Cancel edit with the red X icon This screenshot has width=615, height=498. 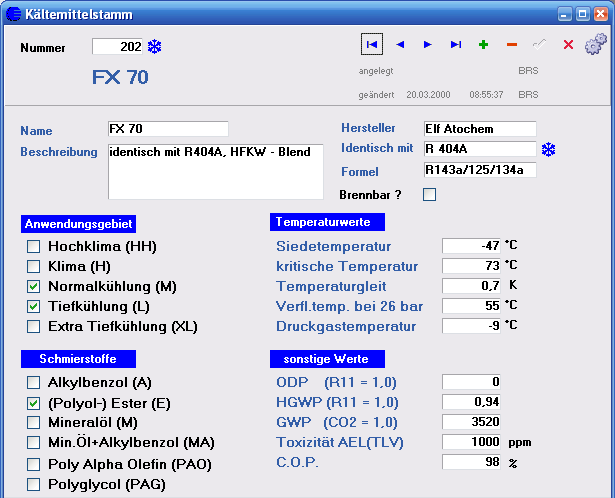[568, 45]
